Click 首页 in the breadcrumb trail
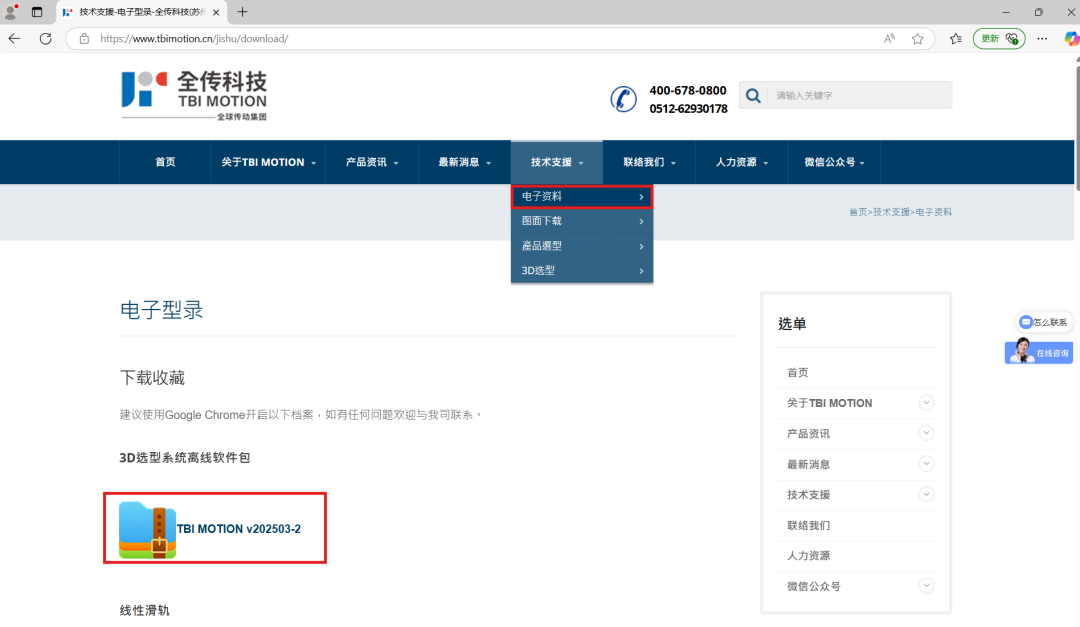1080x627 pixels. [x=858, y=212]
